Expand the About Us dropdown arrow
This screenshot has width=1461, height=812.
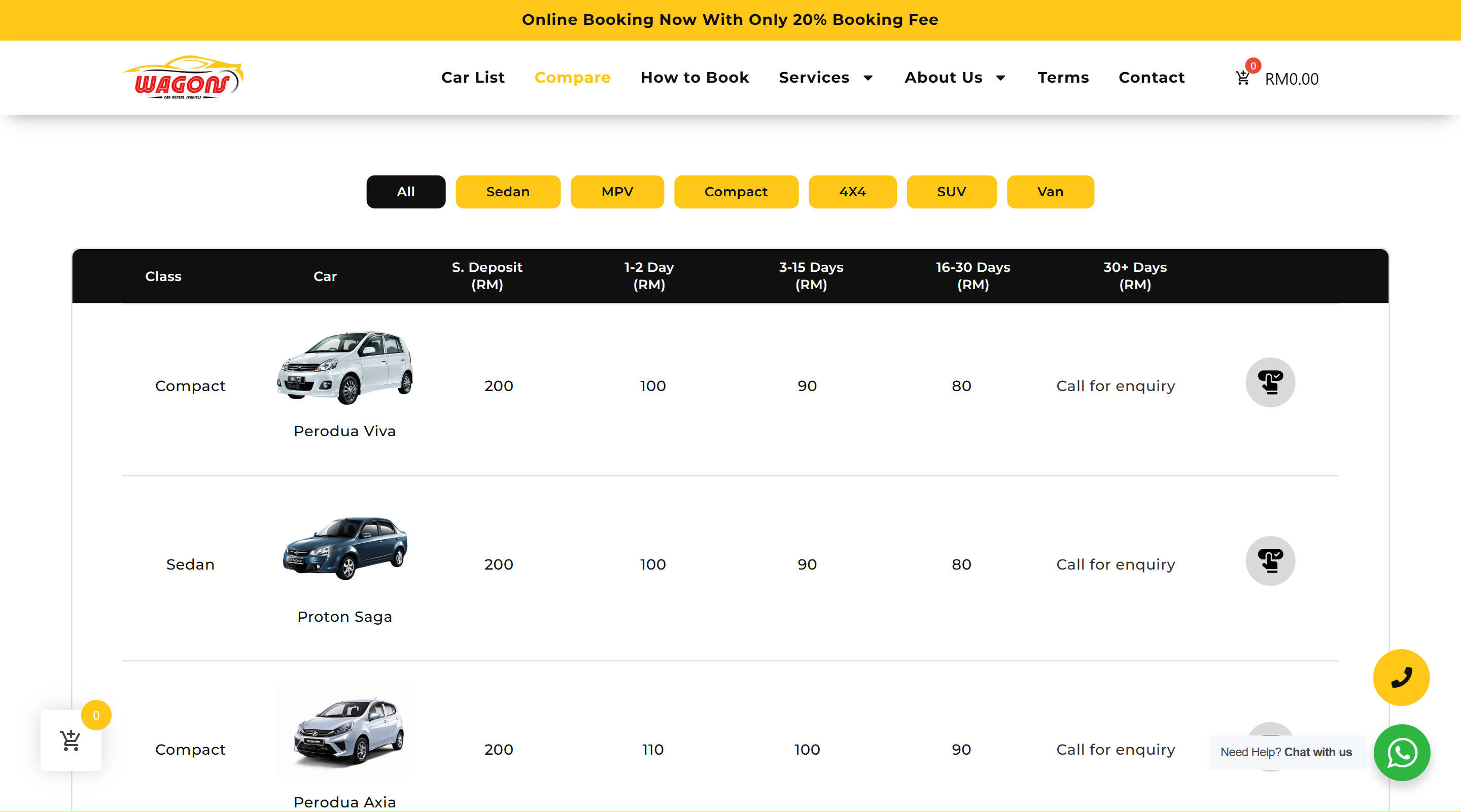pos(1000,78)
